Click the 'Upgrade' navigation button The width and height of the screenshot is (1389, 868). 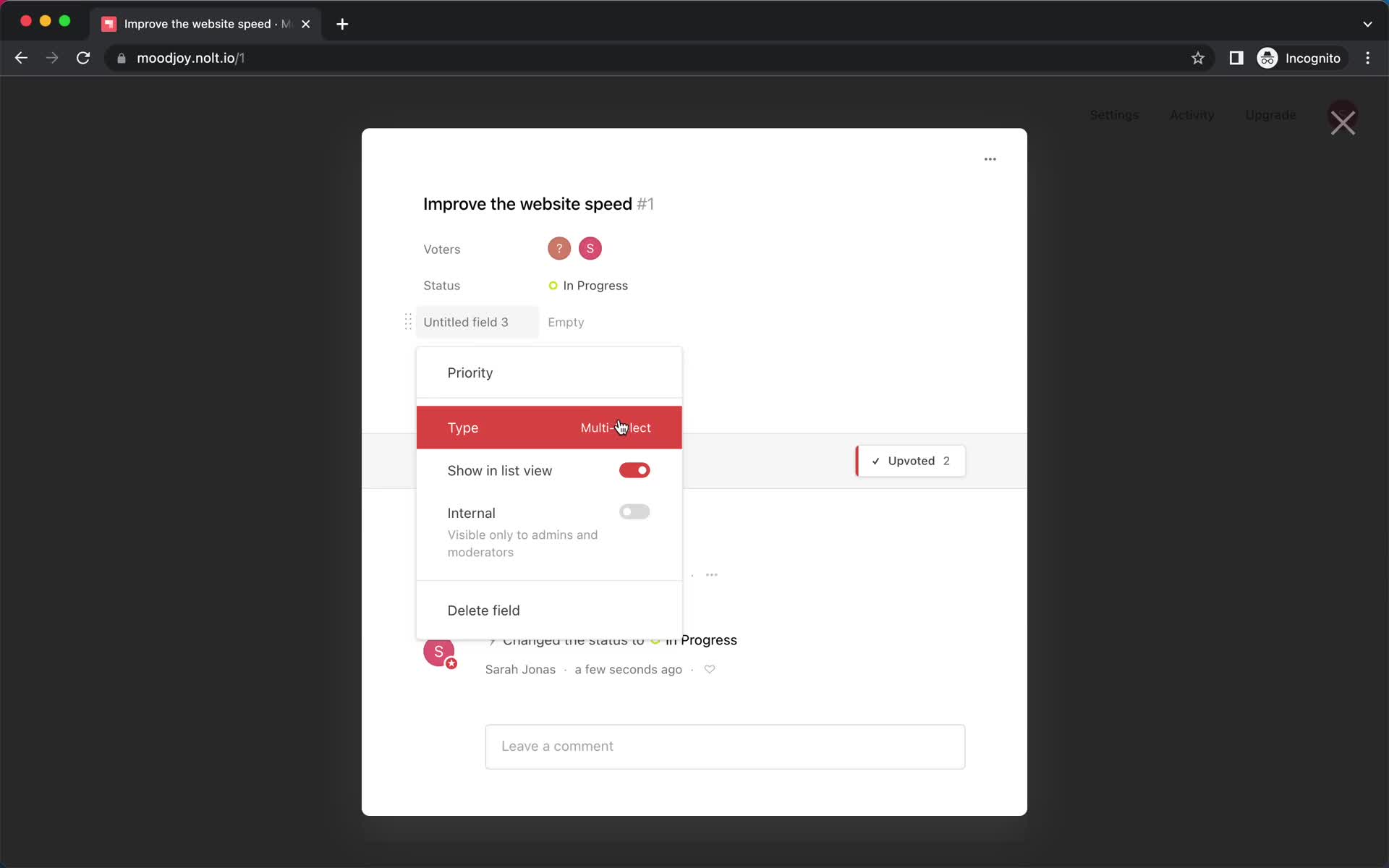click(x=1270, y=114)
